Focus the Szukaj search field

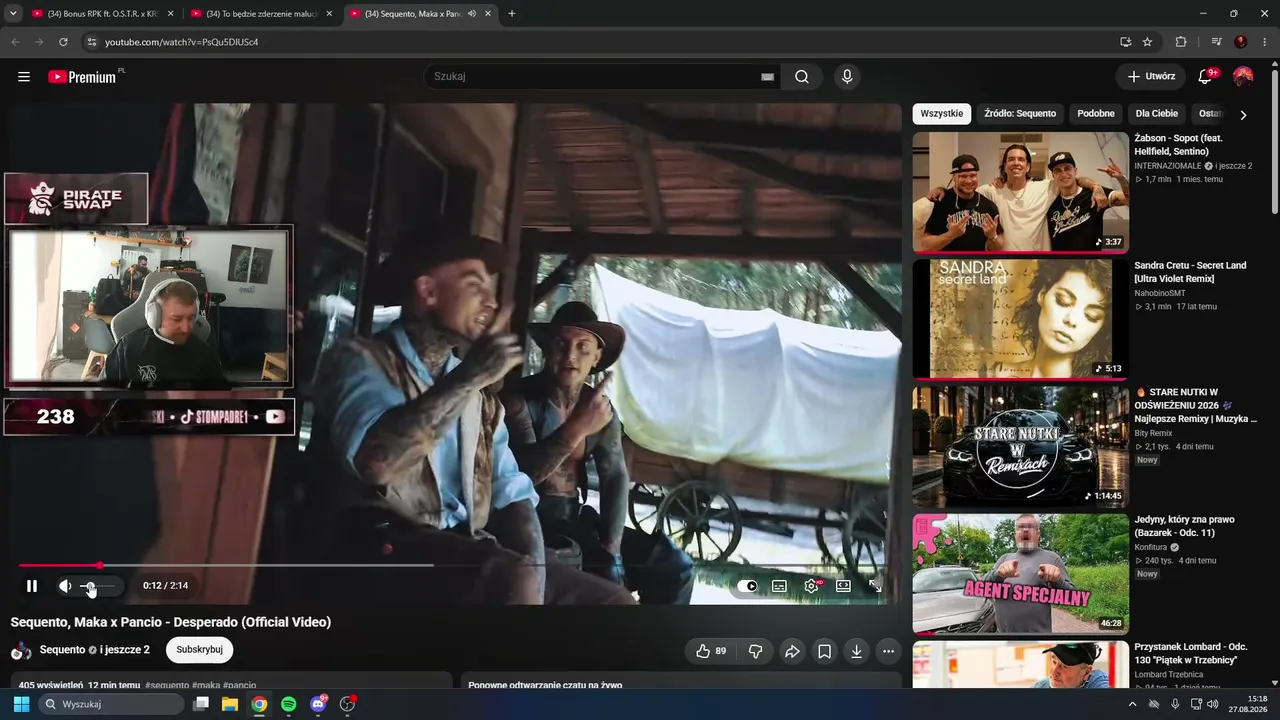coord(592,76)
